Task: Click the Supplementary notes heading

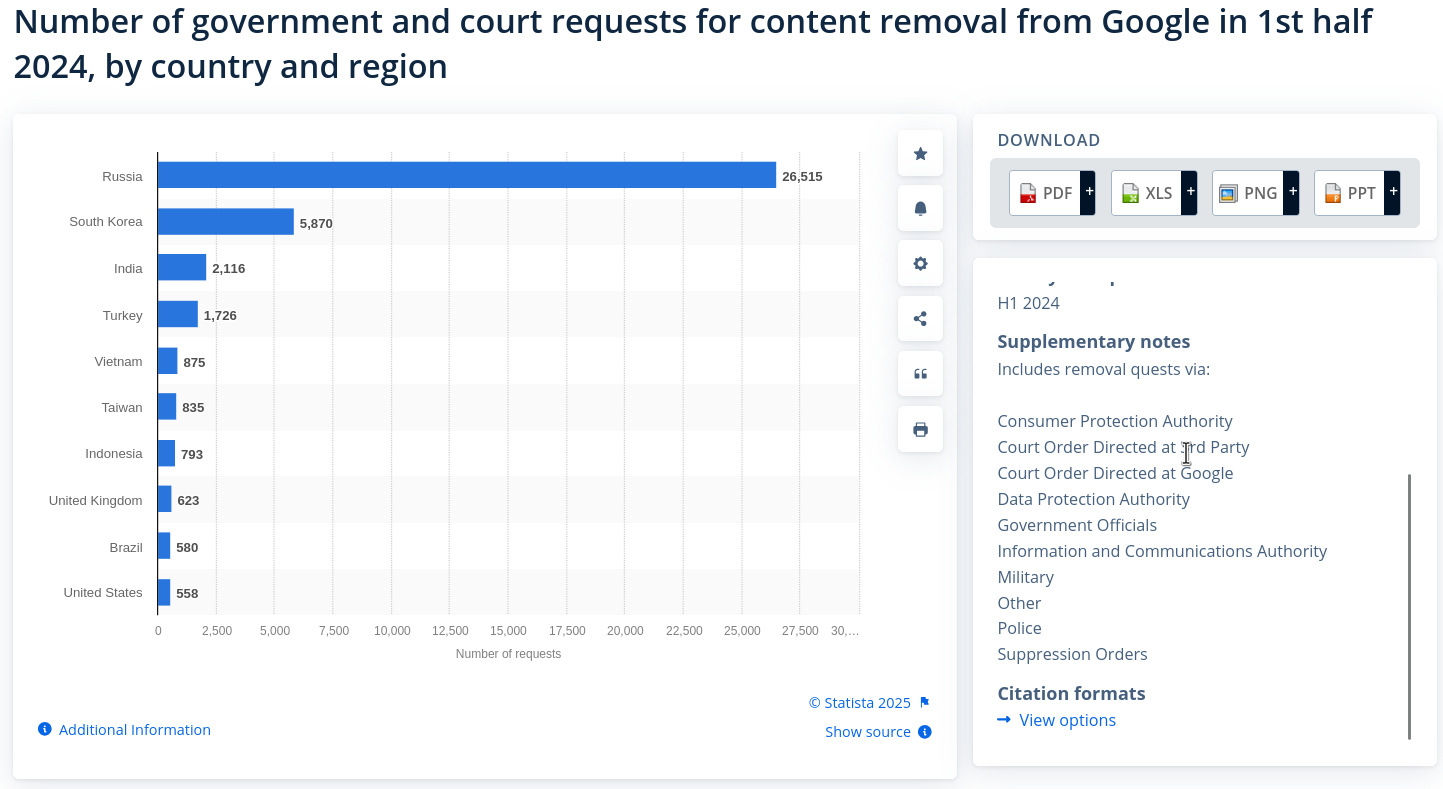Action: [1094, 341]
